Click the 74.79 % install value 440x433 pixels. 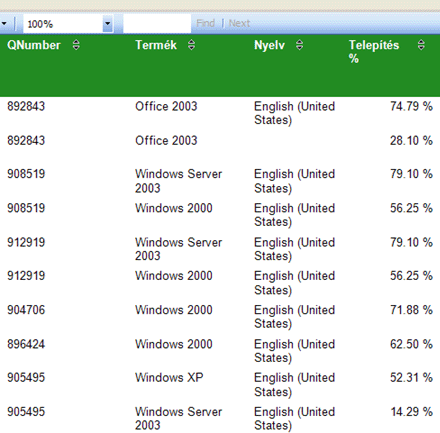[411, 106]
